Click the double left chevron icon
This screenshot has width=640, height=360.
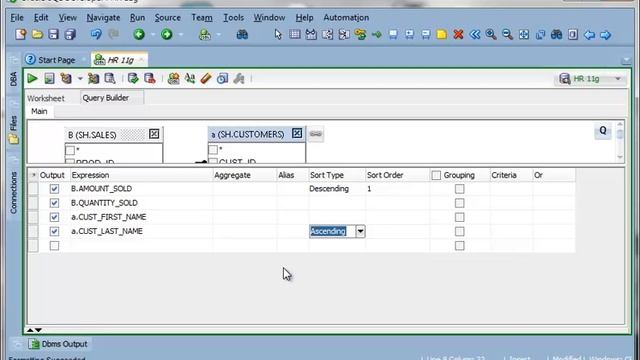(474, 34)
